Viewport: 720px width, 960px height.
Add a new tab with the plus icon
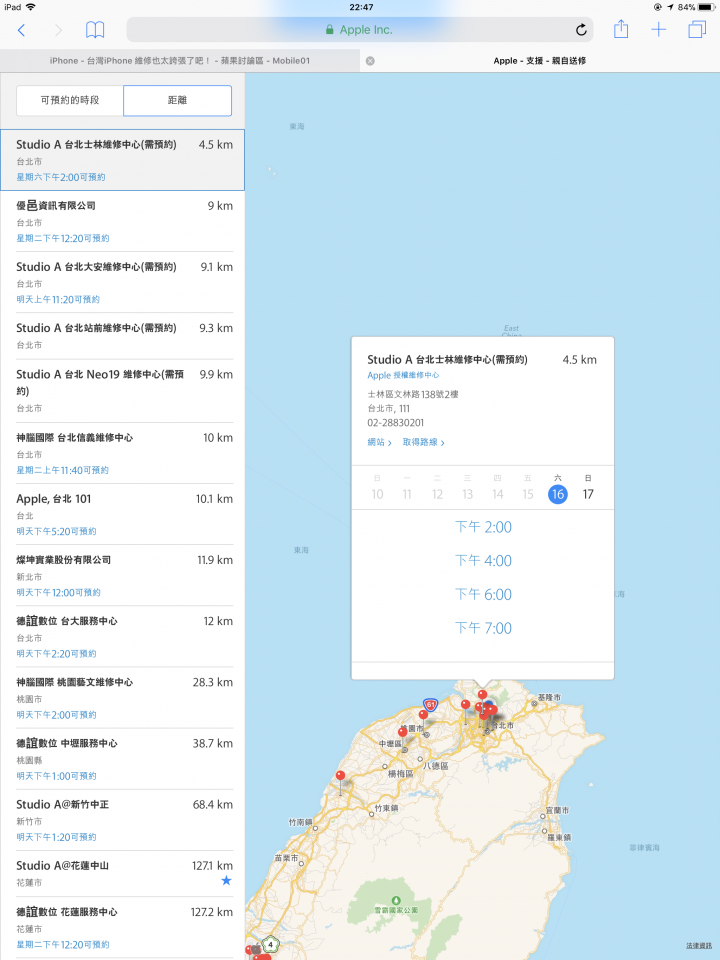[658, 29]
